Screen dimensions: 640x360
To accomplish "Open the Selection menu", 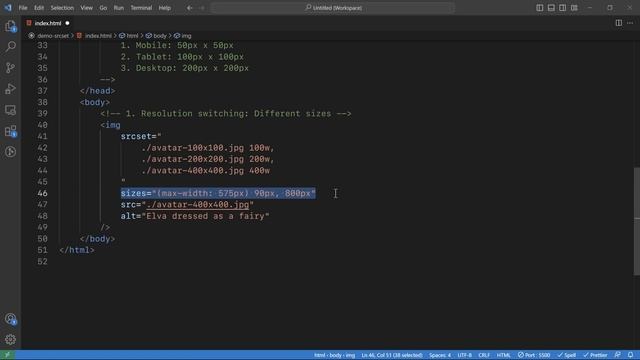I will pos(62,8).
